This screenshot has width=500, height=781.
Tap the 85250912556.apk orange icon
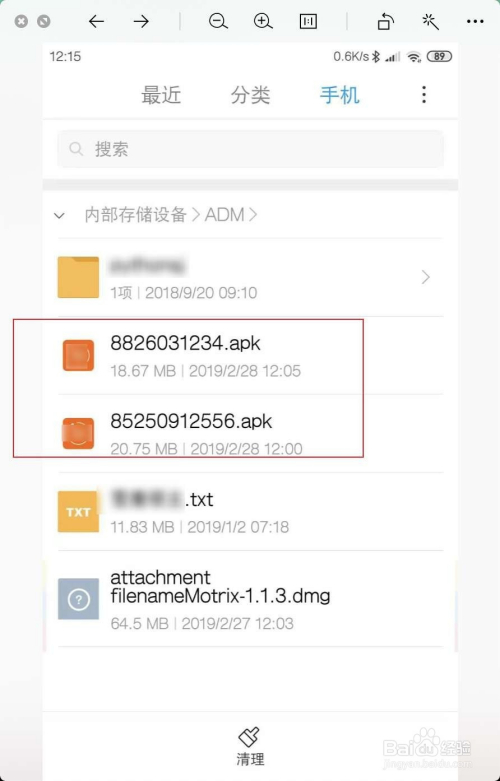pos(78,433)
